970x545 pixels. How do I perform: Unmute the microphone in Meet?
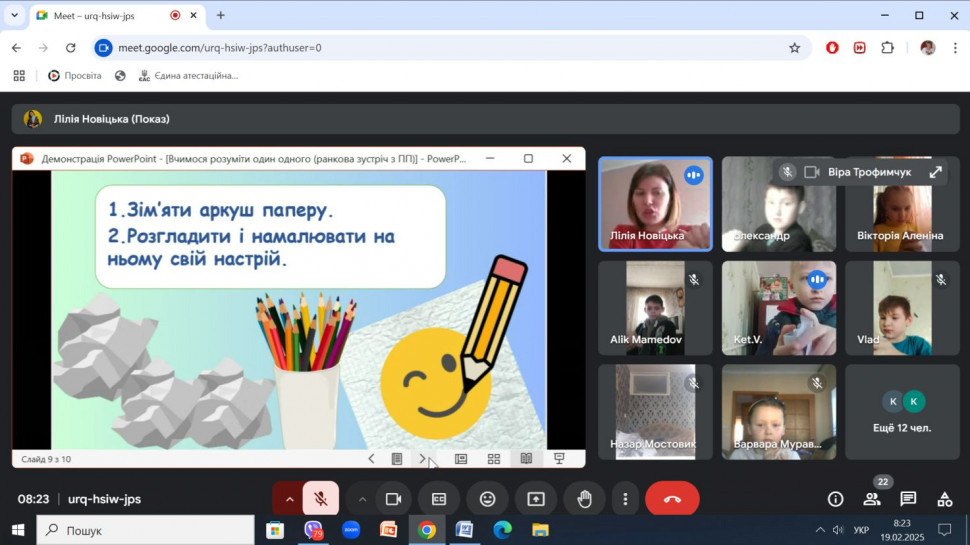321,499
